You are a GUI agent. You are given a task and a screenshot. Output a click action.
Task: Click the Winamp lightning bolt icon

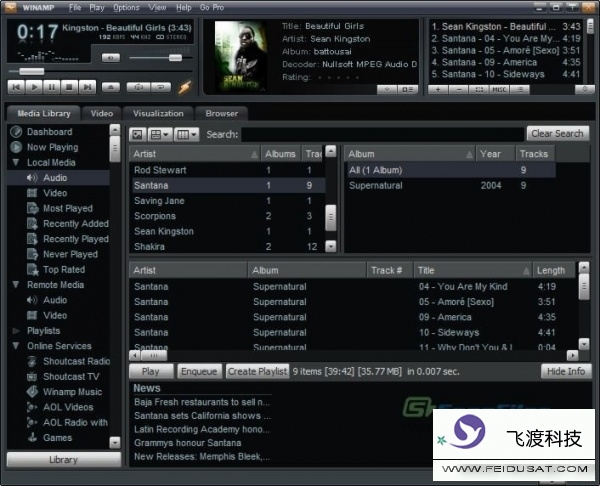tap(185, 87)
